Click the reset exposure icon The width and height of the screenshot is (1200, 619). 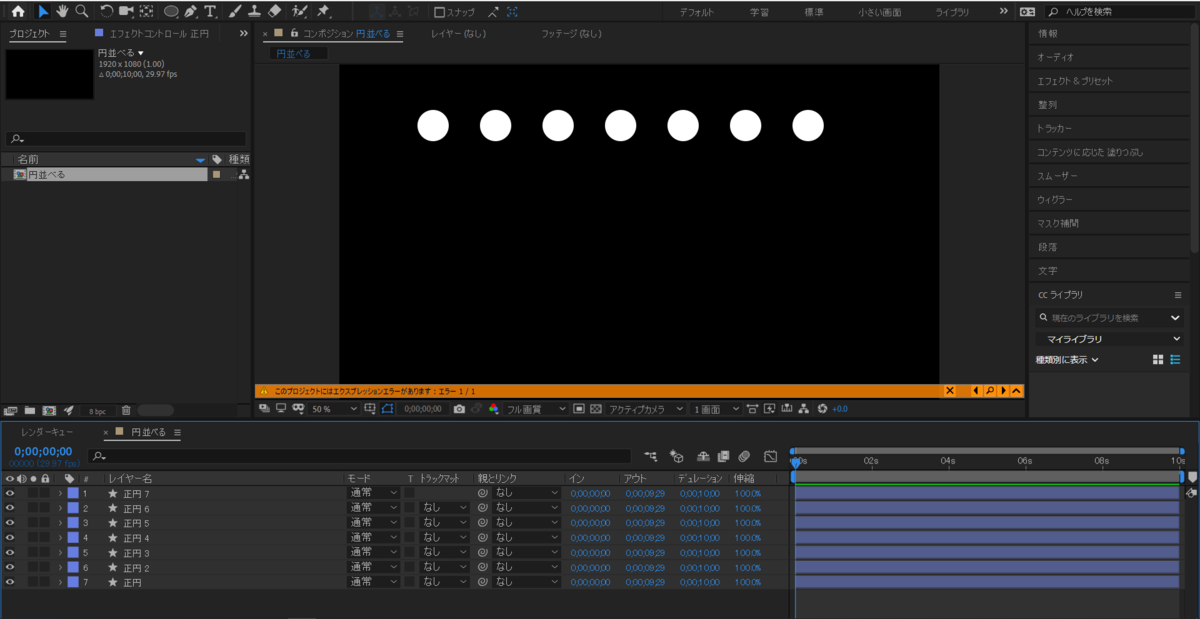tap(823, 409)
